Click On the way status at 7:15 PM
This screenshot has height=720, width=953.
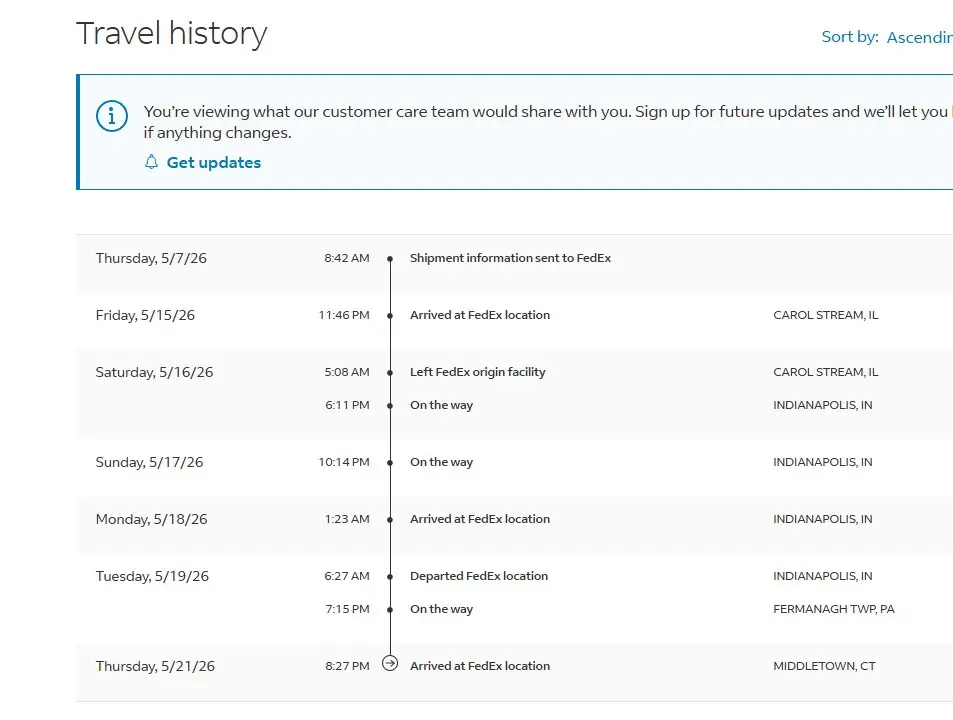tap(441, 609)
